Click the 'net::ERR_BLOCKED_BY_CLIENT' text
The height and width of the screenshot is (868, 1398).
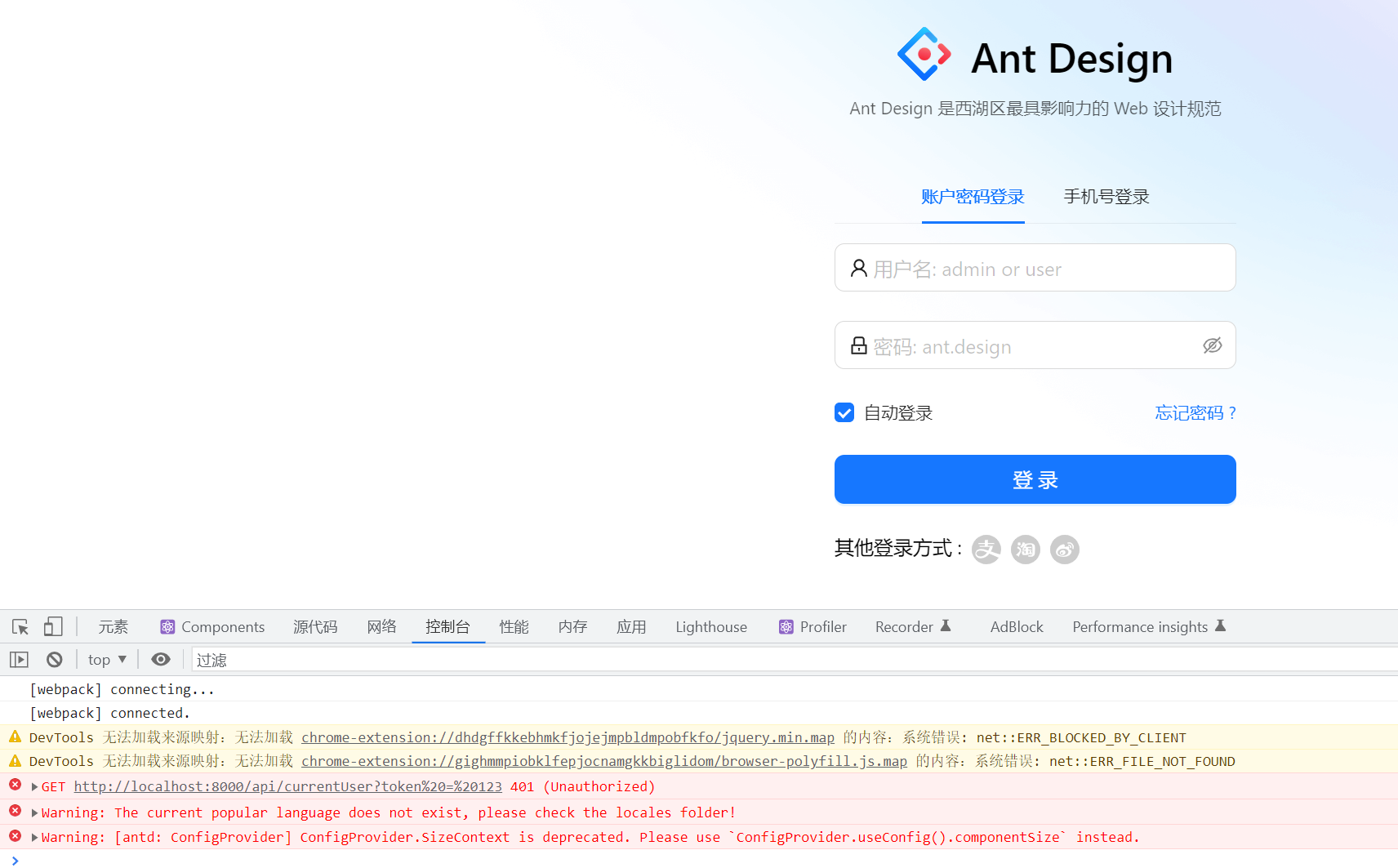tap(1081, 737)
